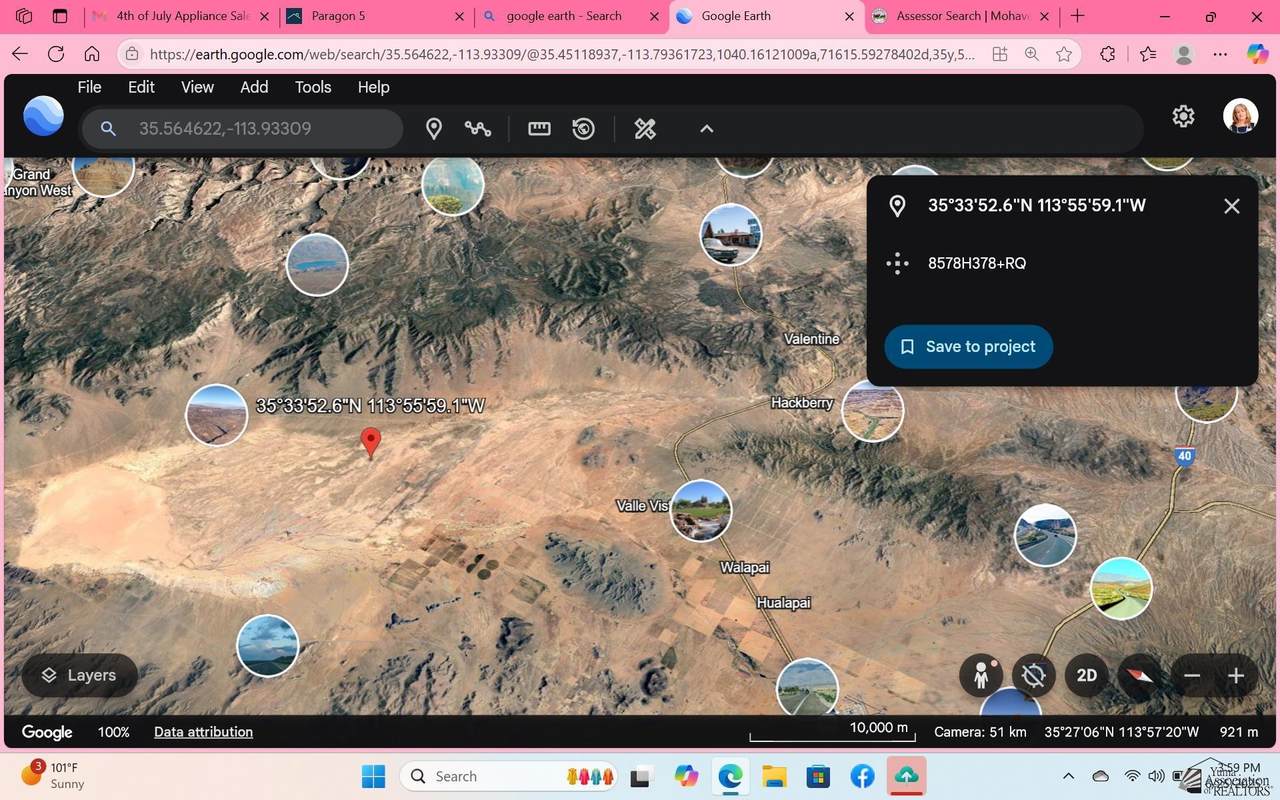Toggle the map to 2D view
This screenshot has height=800, width=1280.
tap(1087, 676)
